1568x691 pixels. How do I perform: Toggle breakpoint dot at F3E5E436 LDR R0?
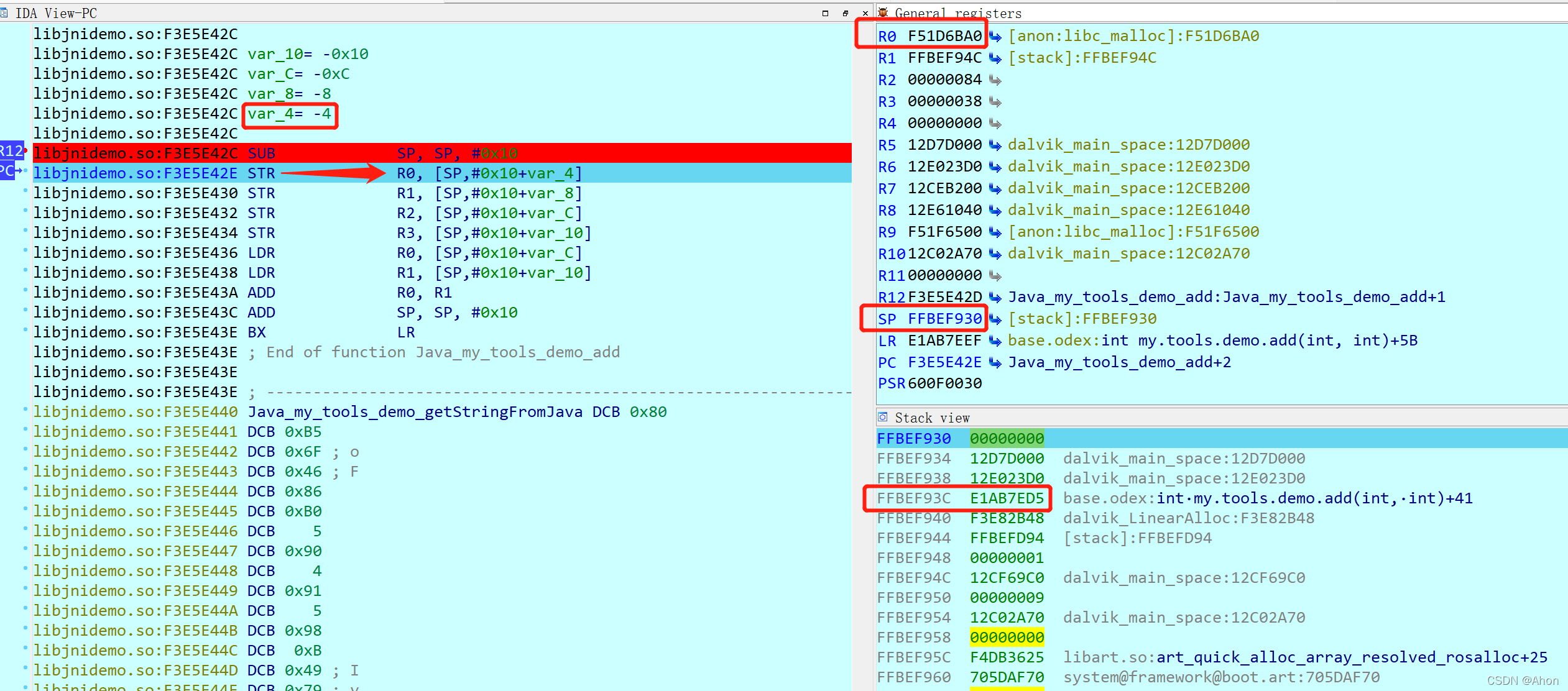25,250
